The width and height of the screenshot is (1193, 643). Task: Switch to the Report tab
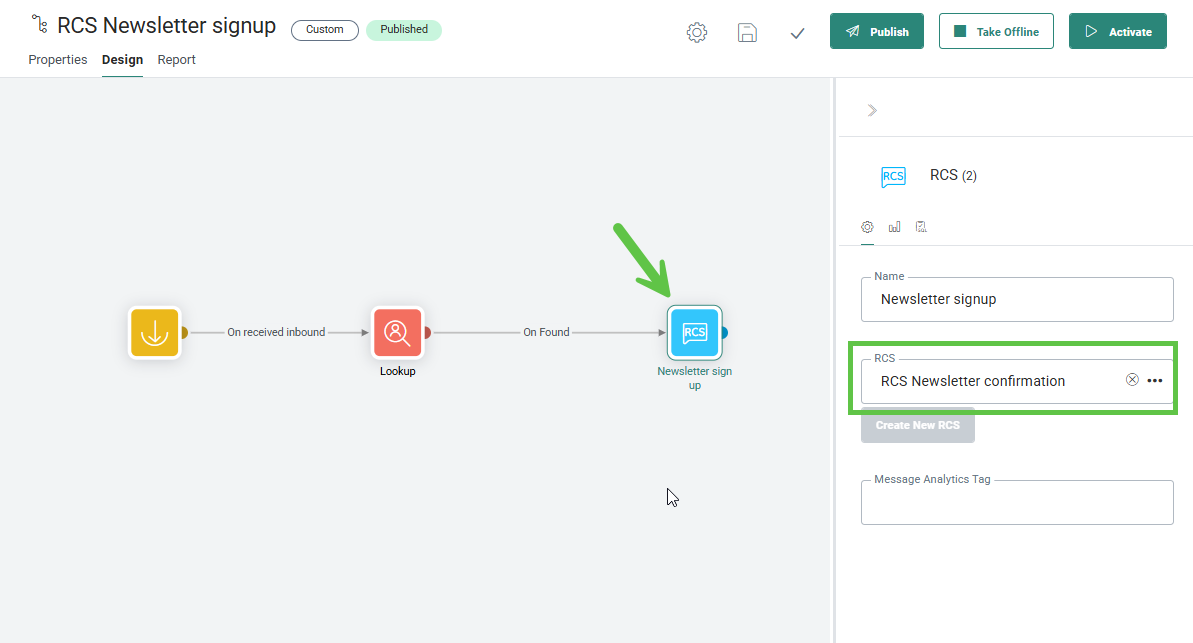coord(176,60)
